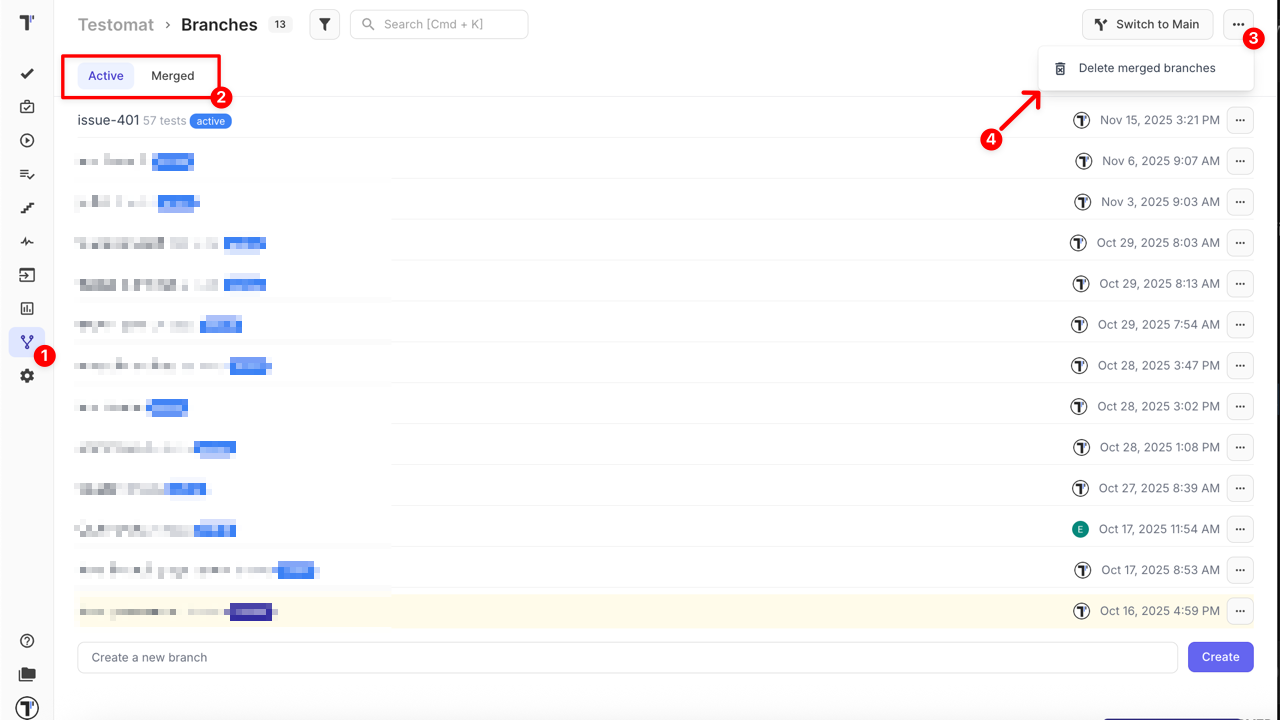
Task: Open the issue-401 branch link
Action: point(108,121)
